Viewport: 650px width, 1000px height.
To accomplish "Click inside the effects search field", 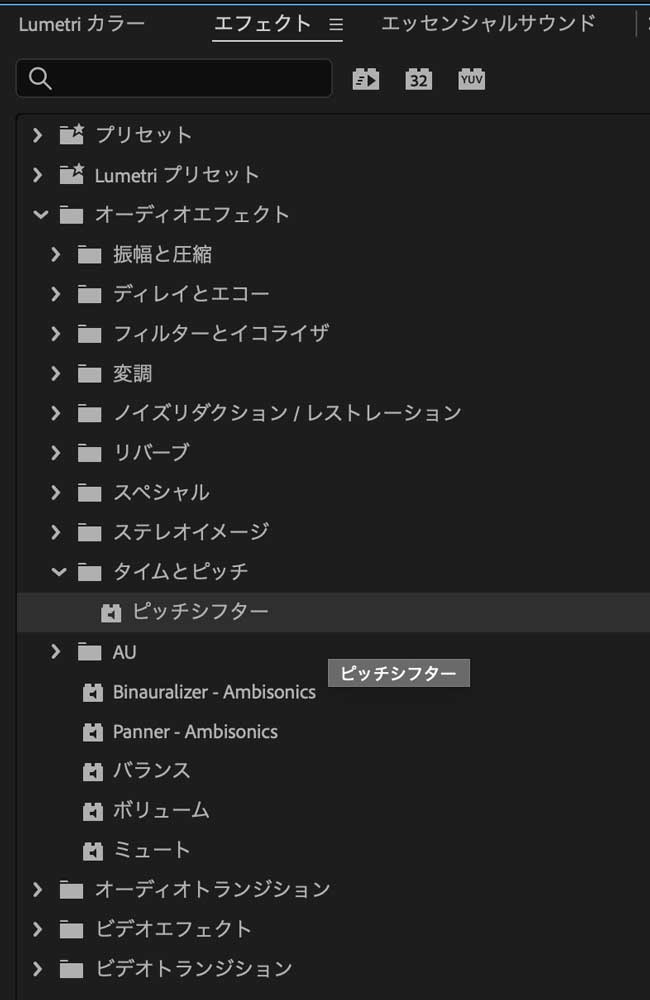I will (x=180, y=77).
